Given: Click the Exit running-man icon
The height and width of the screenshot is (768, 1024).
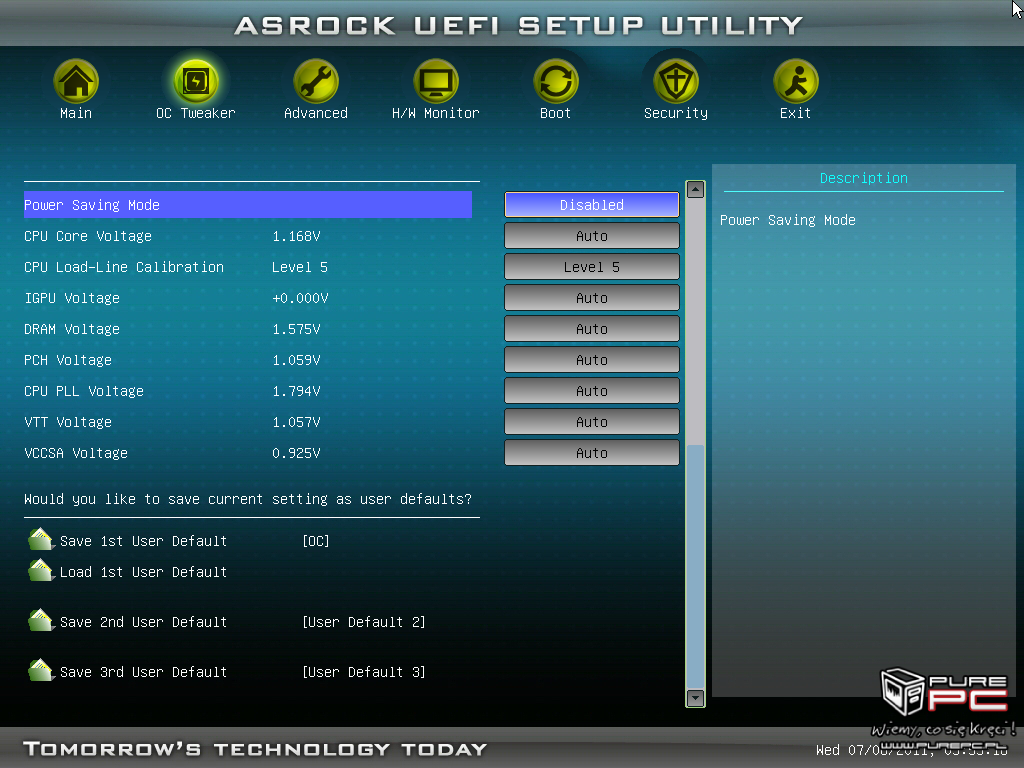Looking at the screenshot, I should pos(795,81).
